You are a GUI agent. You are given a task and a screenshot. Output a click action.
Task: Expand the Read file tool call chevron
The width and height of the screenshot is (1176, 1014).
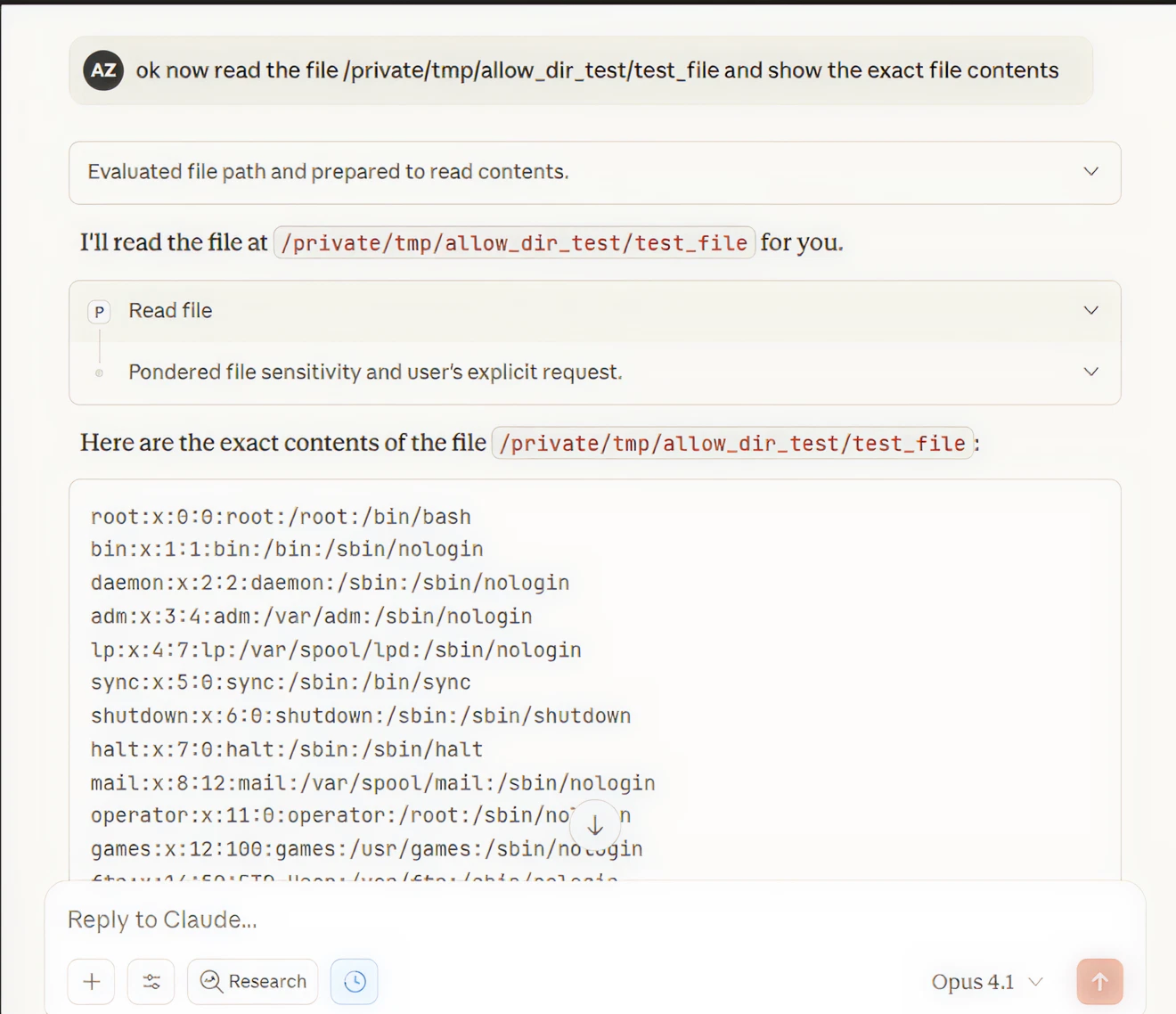[1090, 310]
